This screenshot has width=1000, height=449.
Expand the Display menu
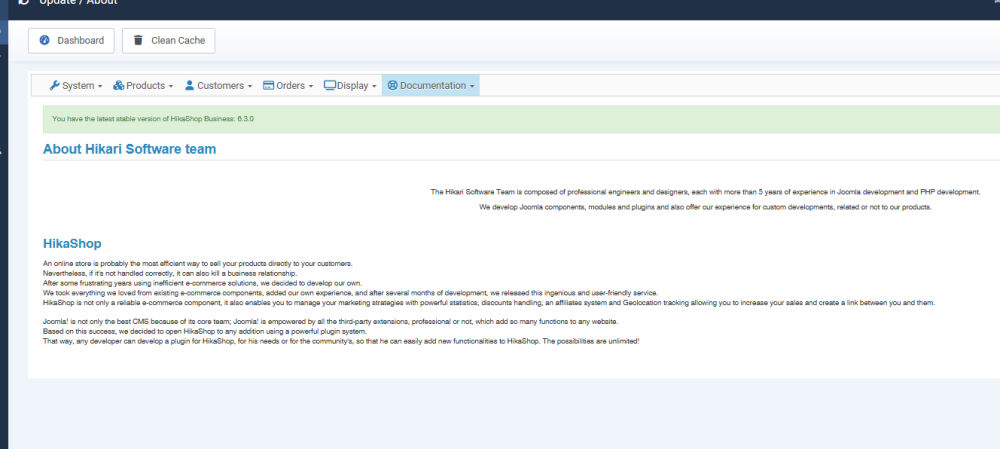pos(350,85)
